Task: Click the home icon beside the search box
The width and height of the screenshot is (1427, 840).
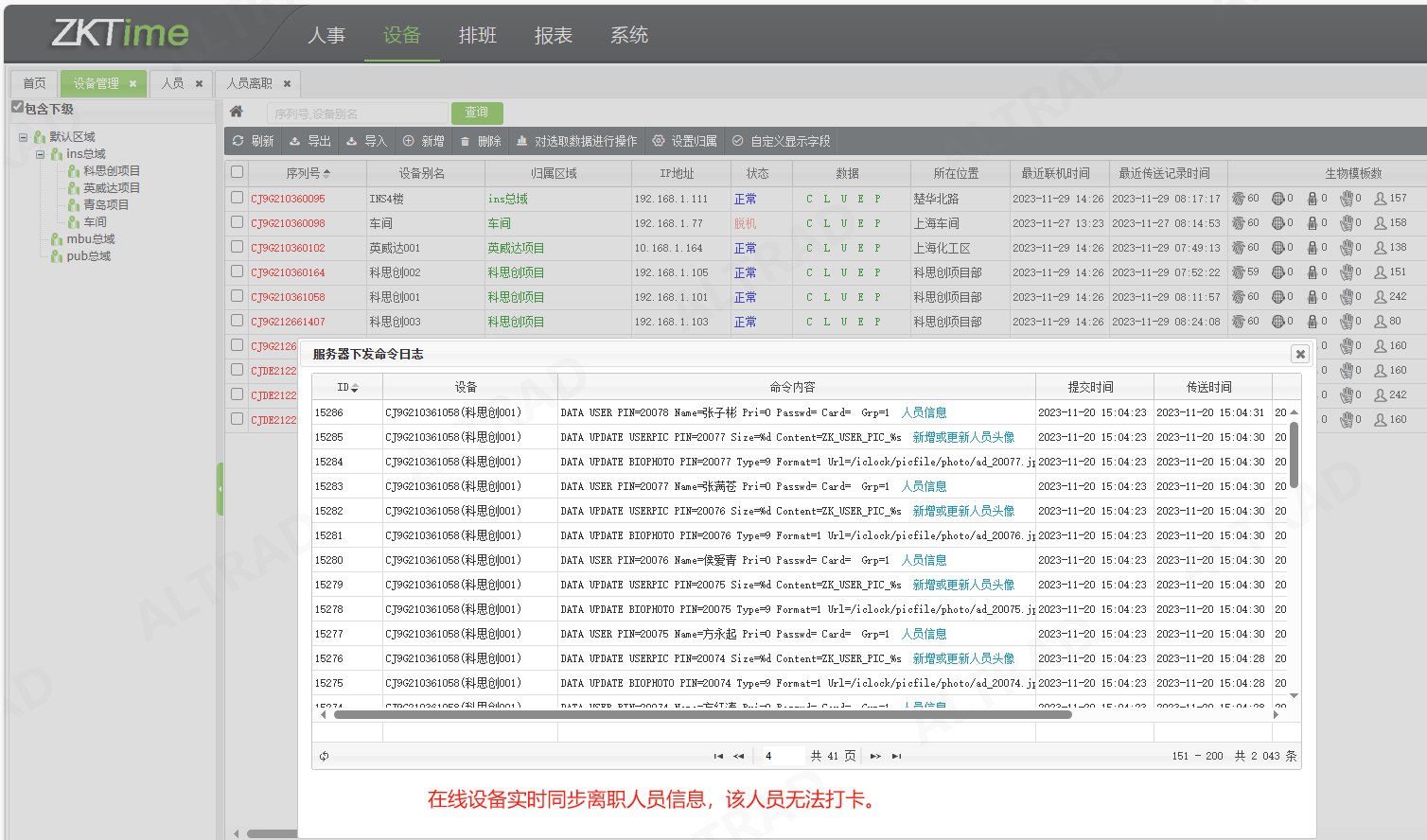Action: click(x=237, y=112)
